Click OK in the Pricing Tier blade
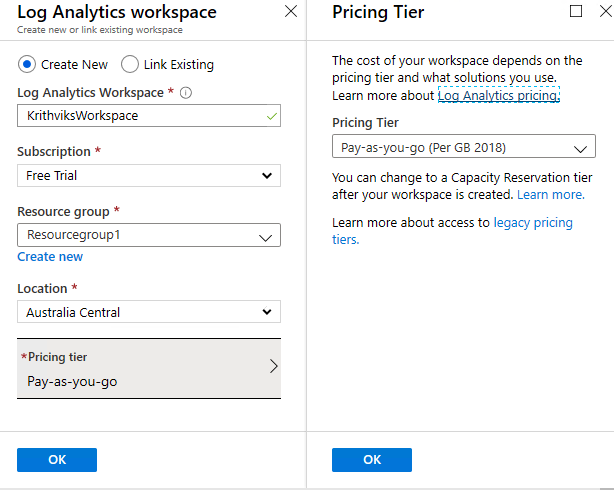 pyautogui.click(x=372, y=460)
